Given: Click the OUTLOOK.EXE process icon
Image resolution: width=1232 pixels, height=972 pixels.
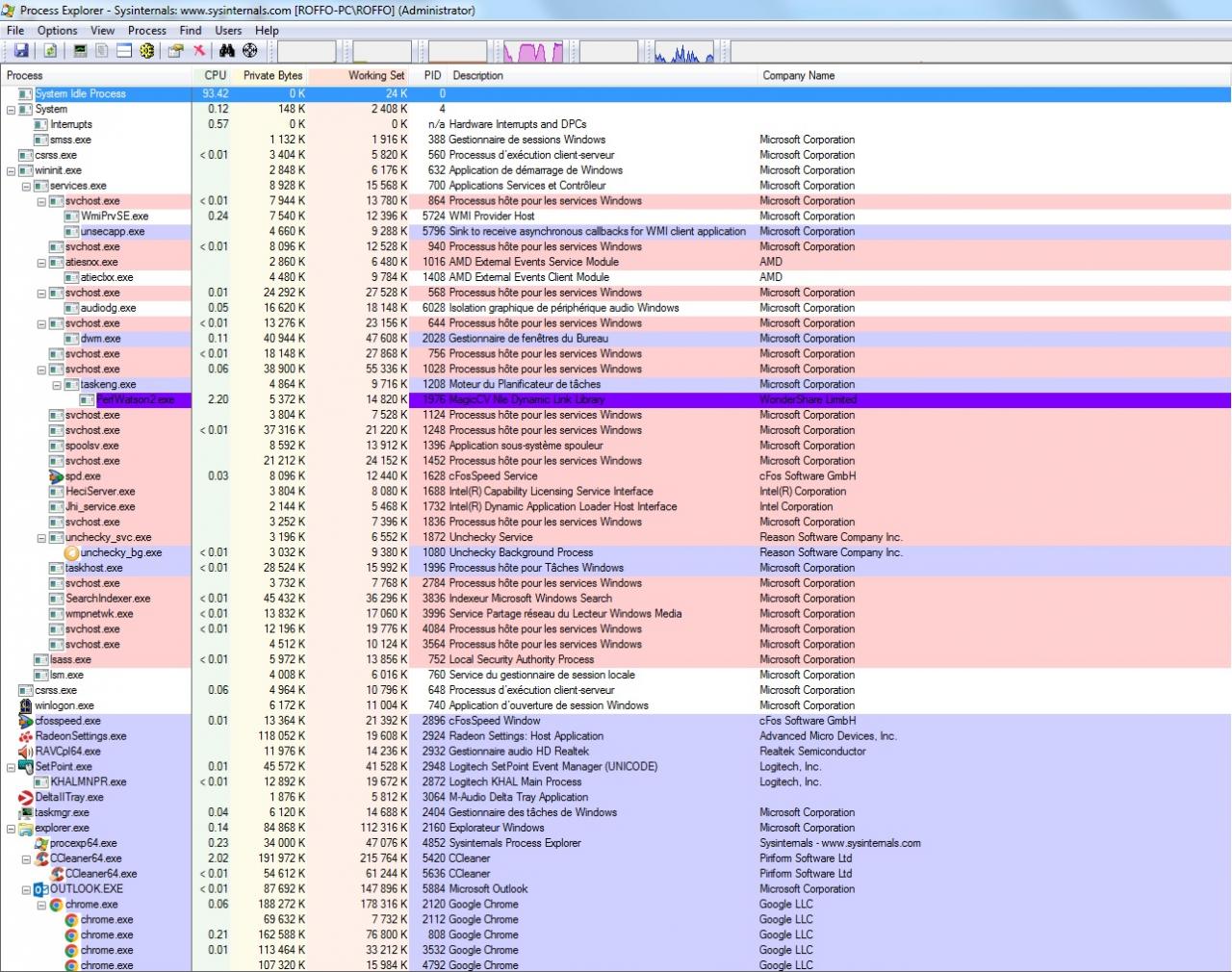Looking at the screenshot, I should 41,889.
